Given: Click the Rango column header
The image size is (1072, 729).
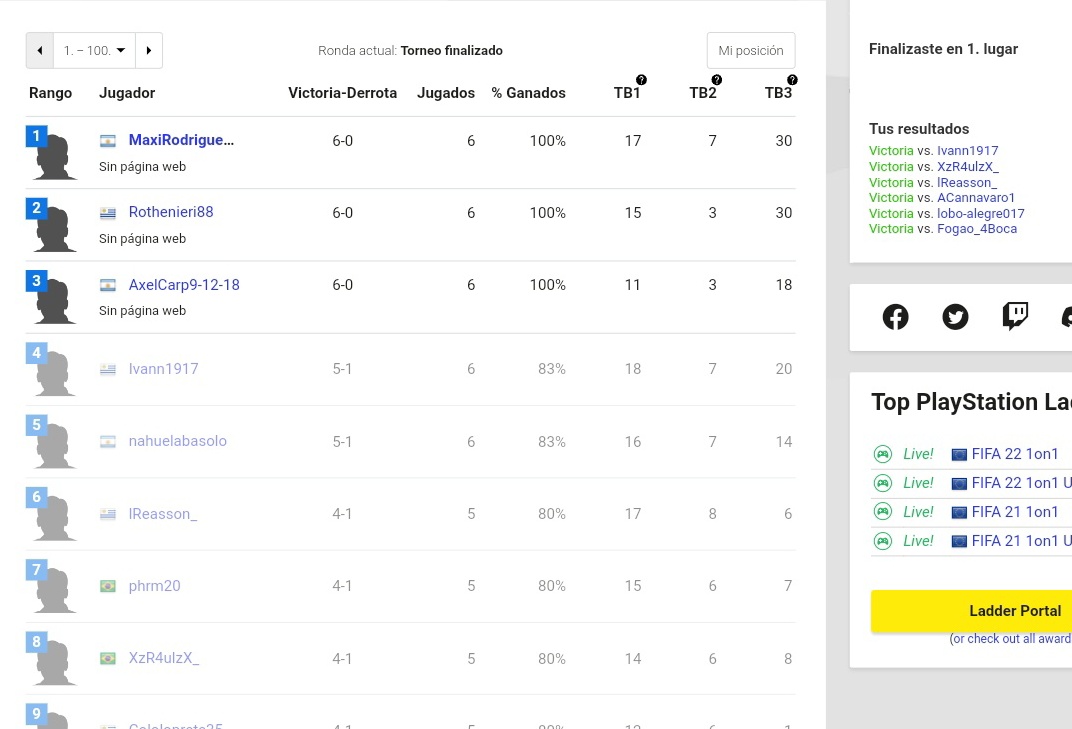Looking at the screenshot, I should pos(51,93).
